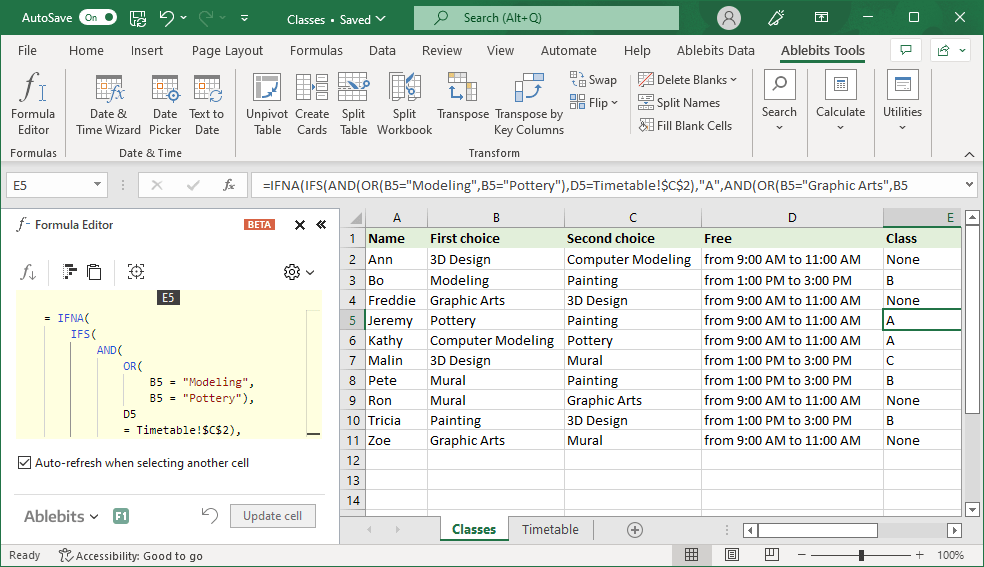Click the copy formula icon in Formula Editor
Screen dimensions: 984x567
tap(94, 272)
